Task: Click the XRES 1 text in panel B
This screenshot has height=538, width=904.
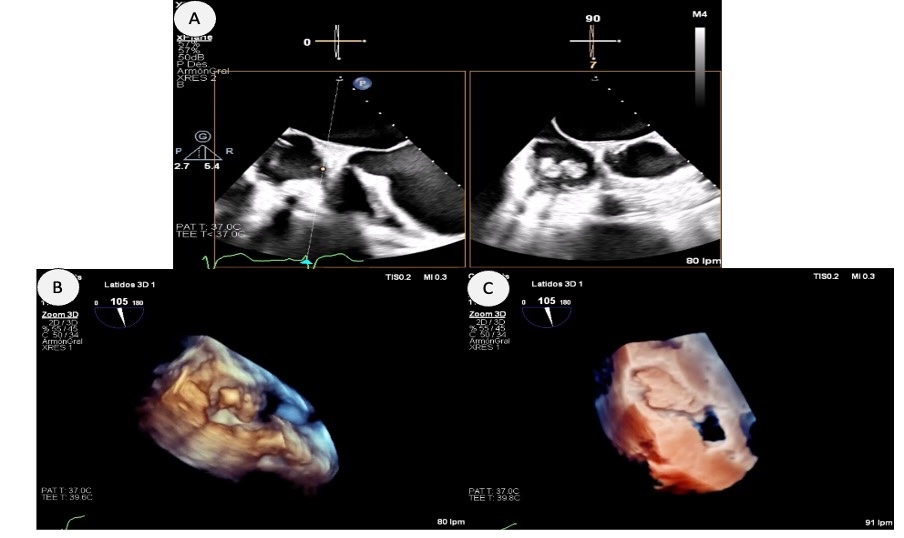Action: [58, 348]
